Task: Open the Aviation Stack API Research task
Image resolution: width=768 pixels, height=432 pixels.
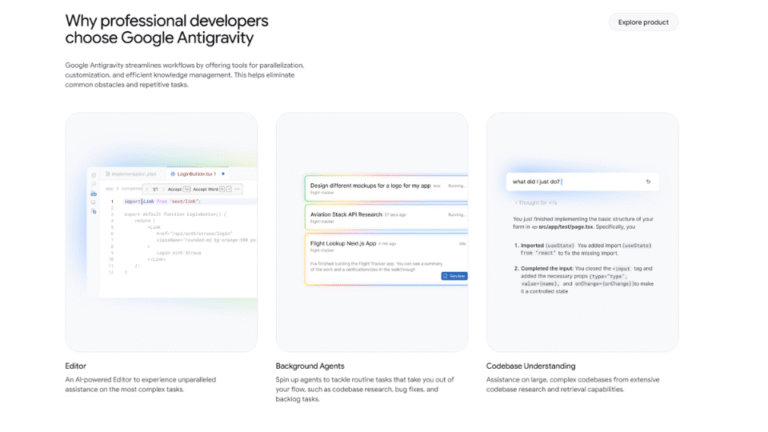Action: pyautogui.click(x=386, y=217)
